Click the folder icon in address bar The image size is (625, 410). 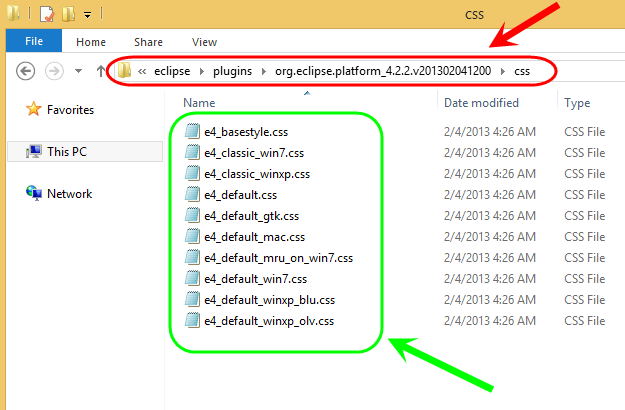pos(124,71)
